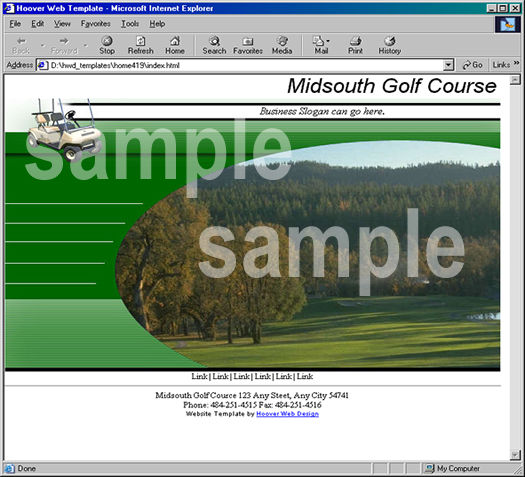525x477 pixels.
Task: Open the Edit menu
Action: tap(38, 24)
